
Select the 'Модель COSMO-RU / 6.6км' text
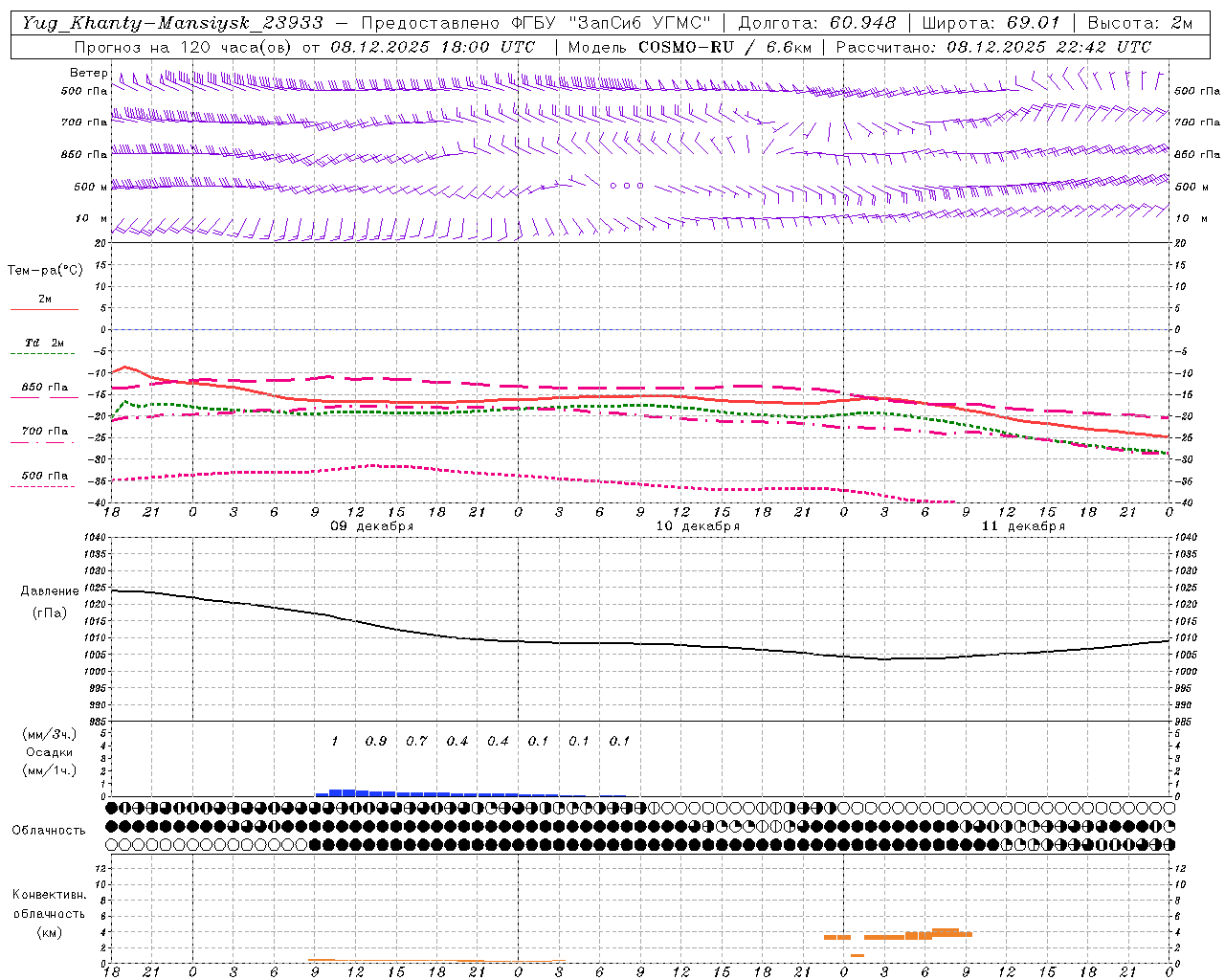(x=689, y=46)
